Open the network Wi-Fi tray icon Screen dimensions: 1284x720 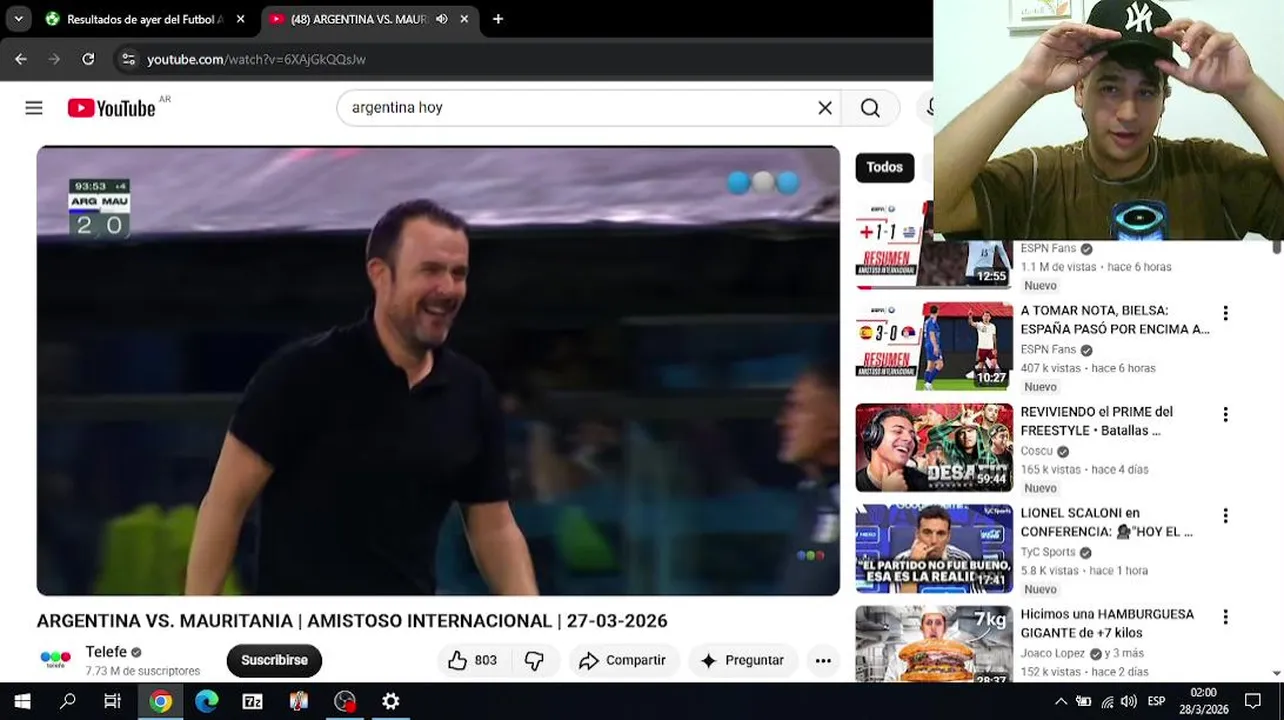pyautogui.click(x=1107, y=702)
